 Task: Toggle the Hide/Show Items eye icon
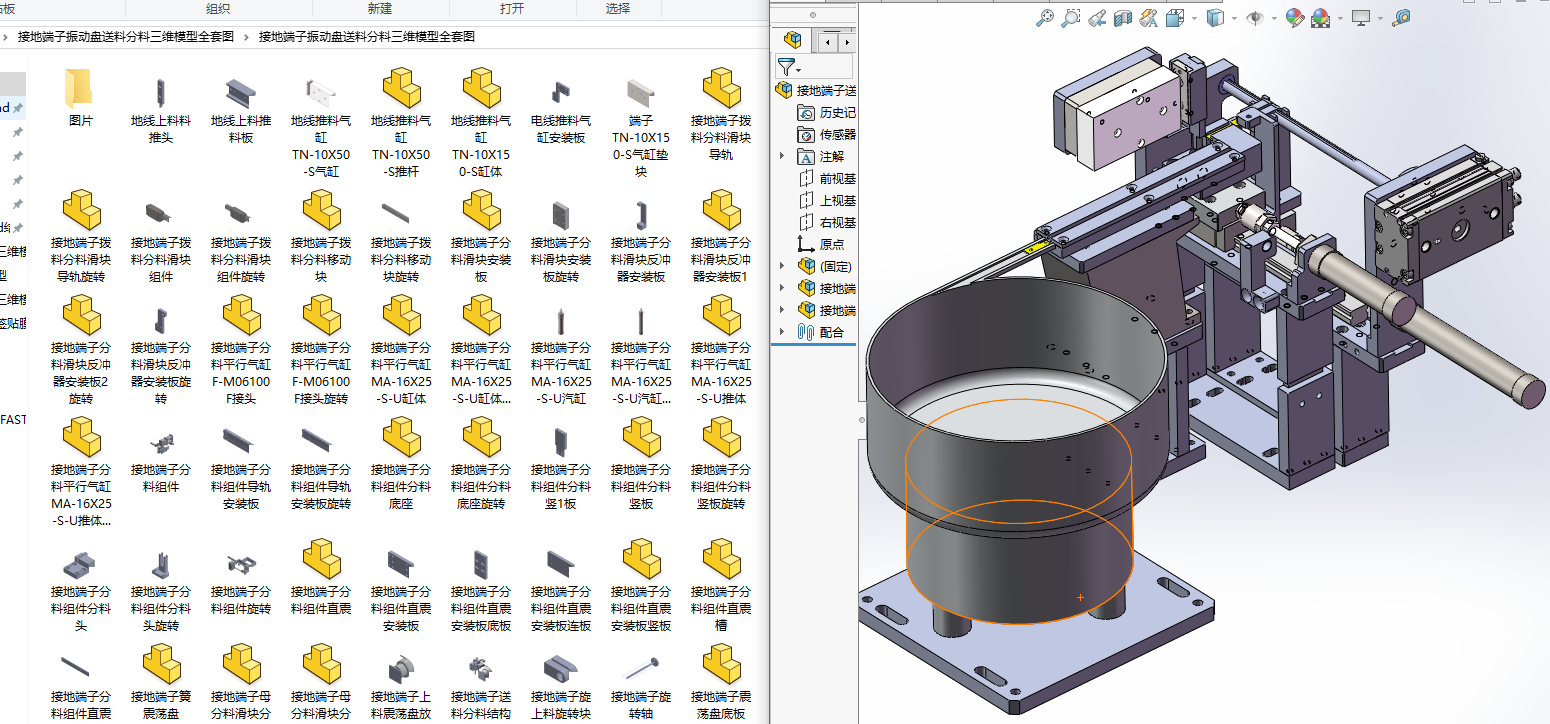tap(1254, 18)
